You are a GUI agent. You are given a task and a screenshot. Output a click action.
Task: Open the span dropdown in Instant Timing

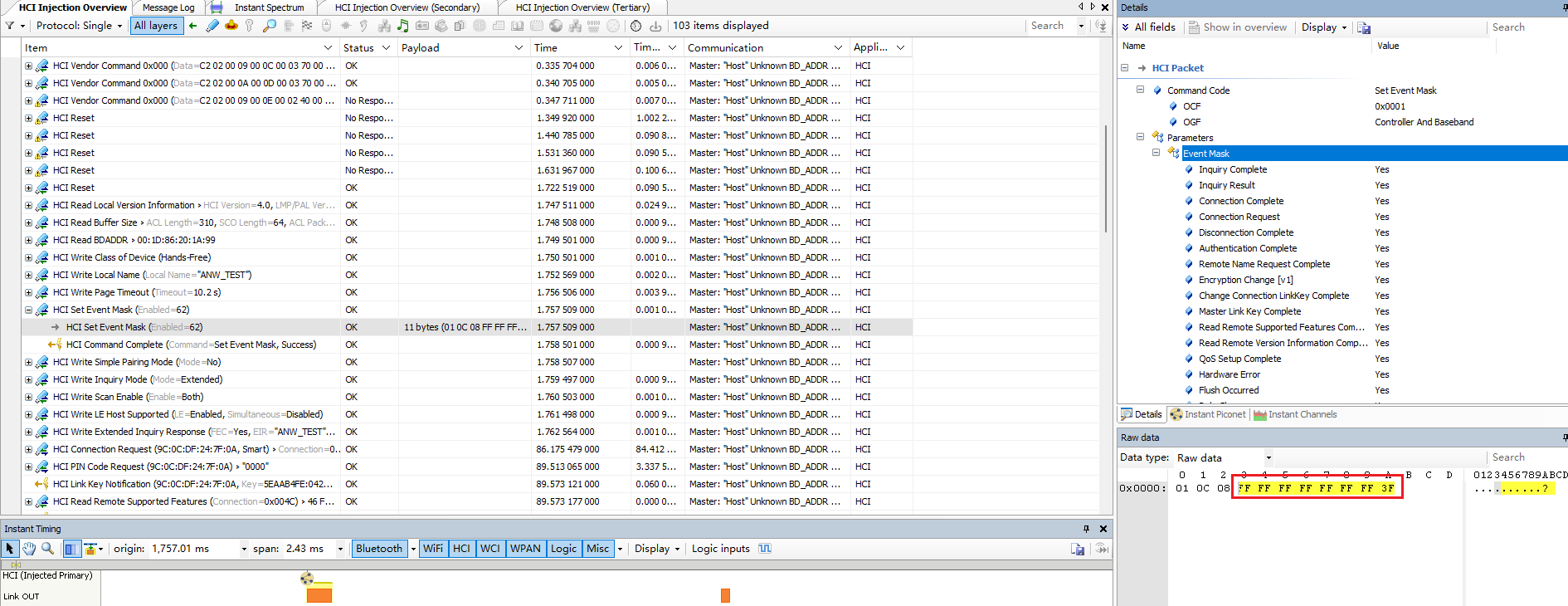point(340,549)
